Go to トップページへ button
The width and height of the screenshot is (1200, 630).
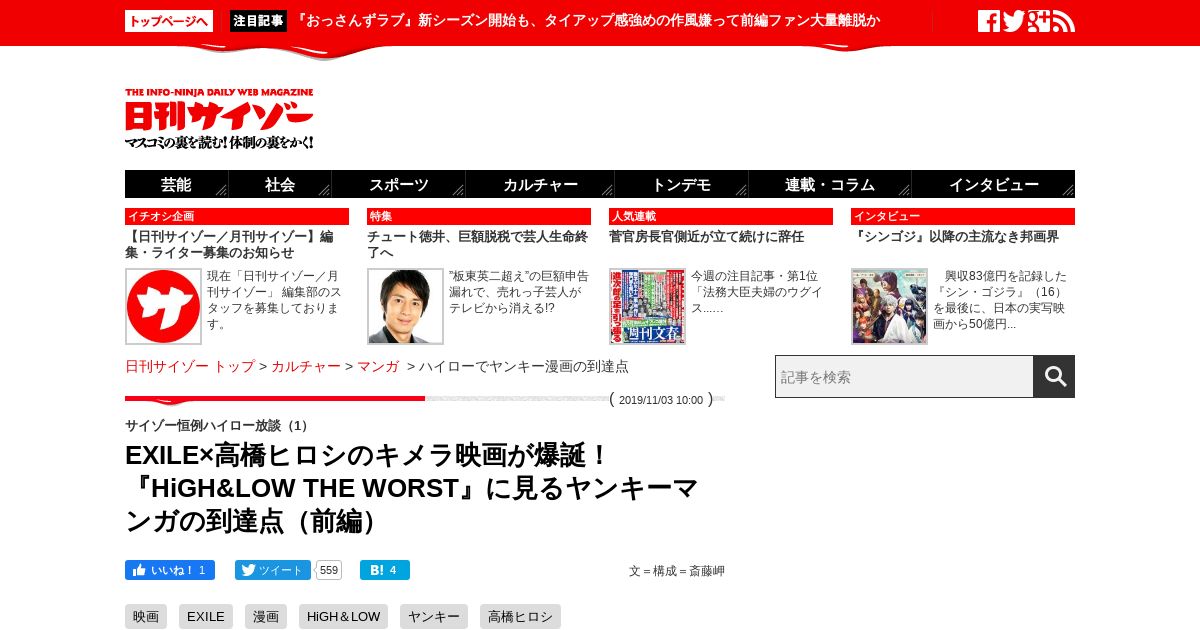click(x=169, y=21)
